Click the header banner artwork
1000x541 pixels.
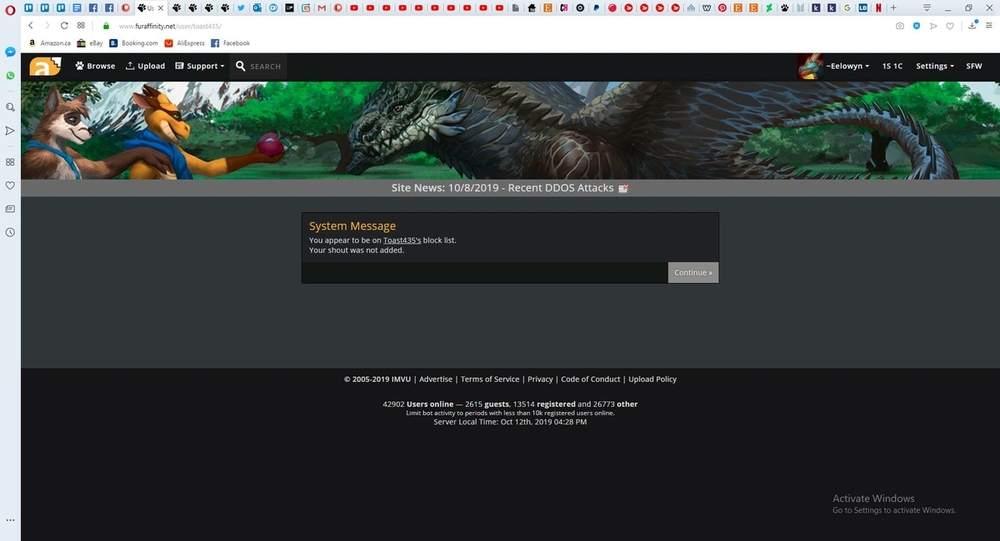[x=510, y=130]
